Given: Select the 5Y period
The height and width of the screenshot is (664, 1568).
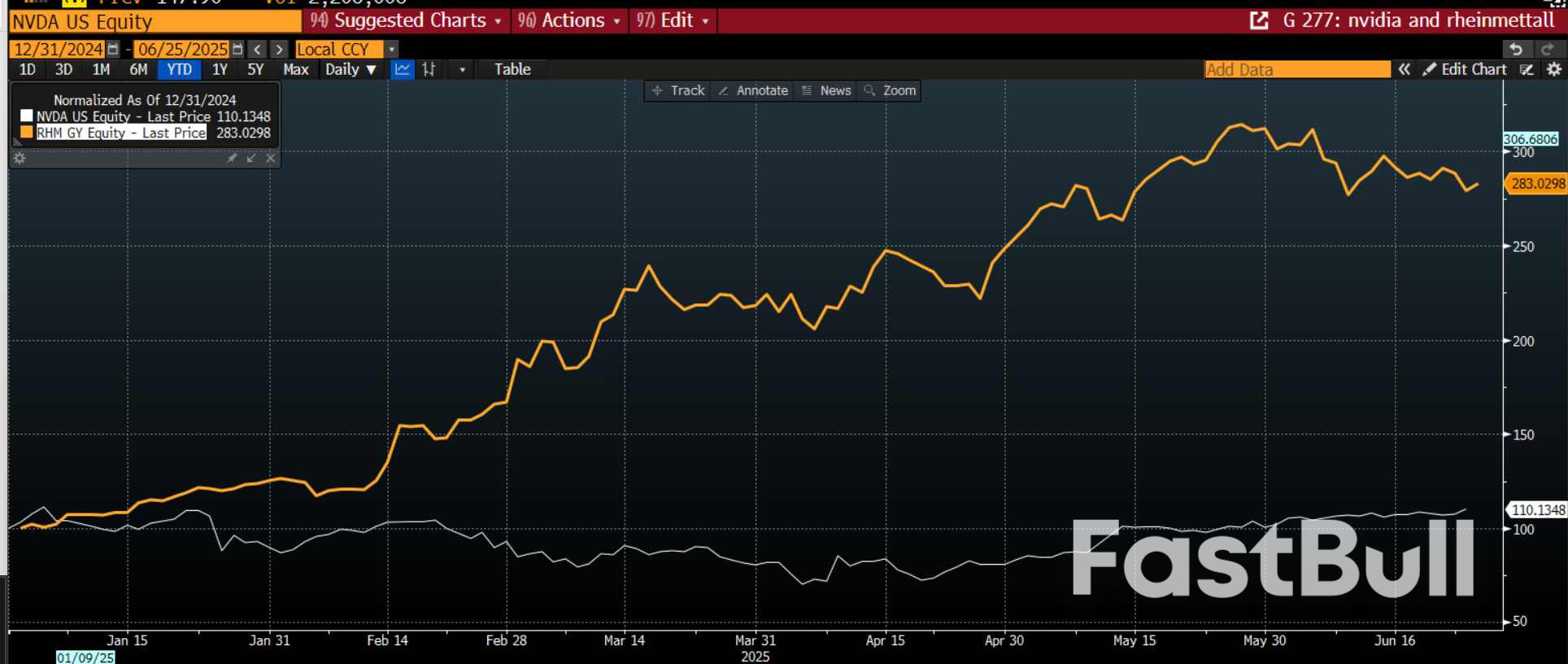Looking at the screenshot, I should [255, 69].
